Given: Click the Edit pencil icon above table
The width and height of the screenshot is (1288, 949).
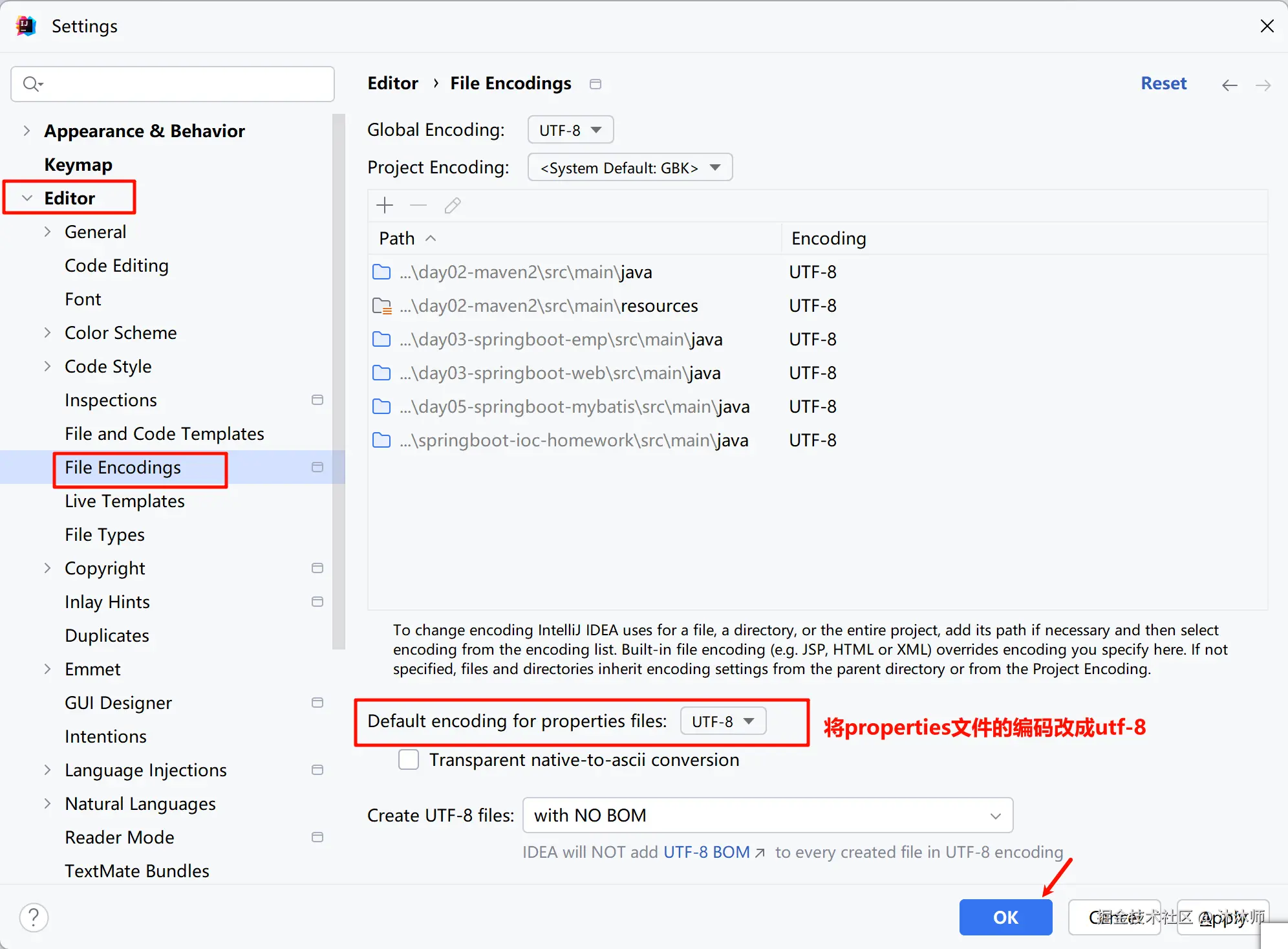Looking at the screenshot, I should (x=453, y=206).
